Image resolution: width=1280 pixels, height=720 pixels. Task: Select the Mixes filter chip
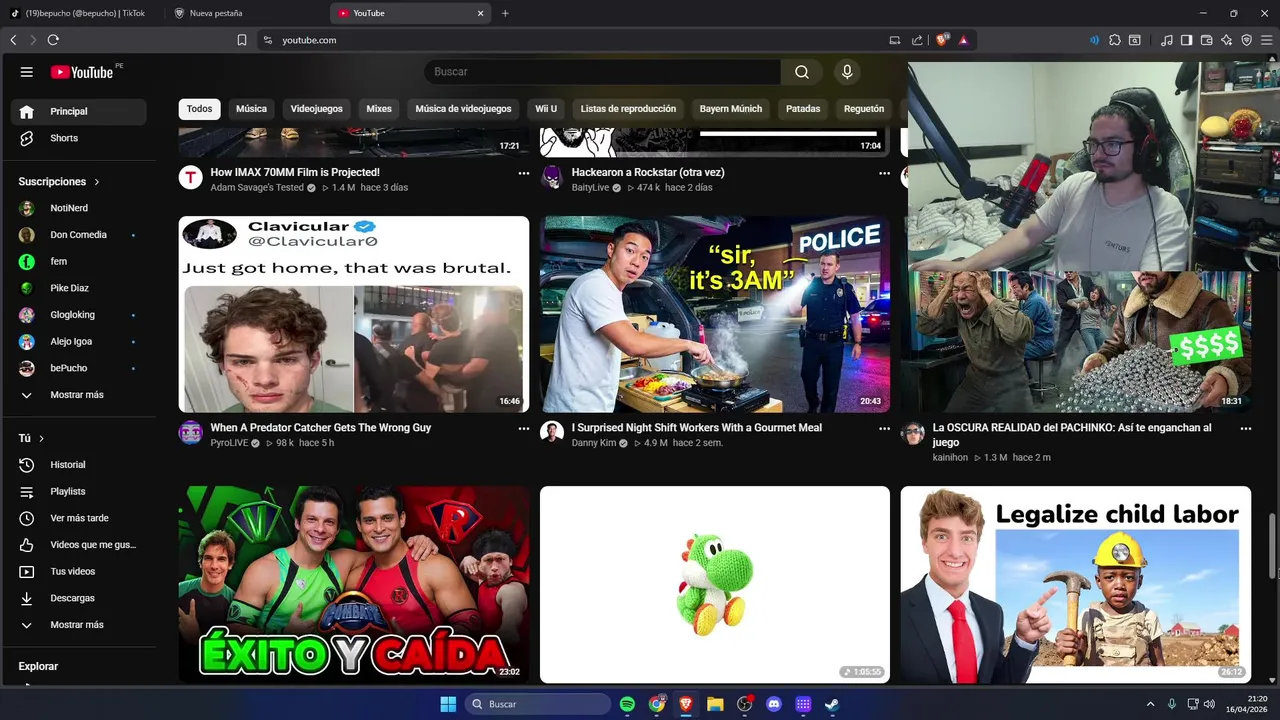click(x=379, y=109)
